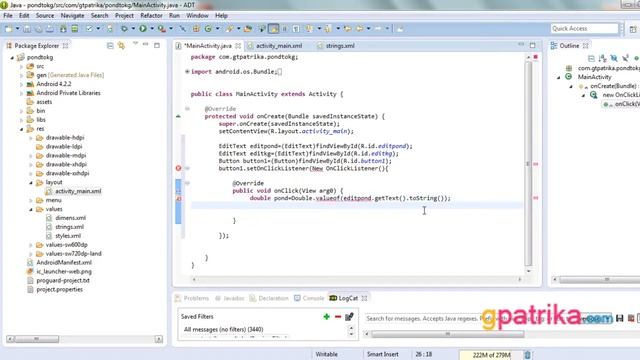This screenshot has height=360, width=640.
Task: Open the Refactor menu
Action: click(151, 16)
